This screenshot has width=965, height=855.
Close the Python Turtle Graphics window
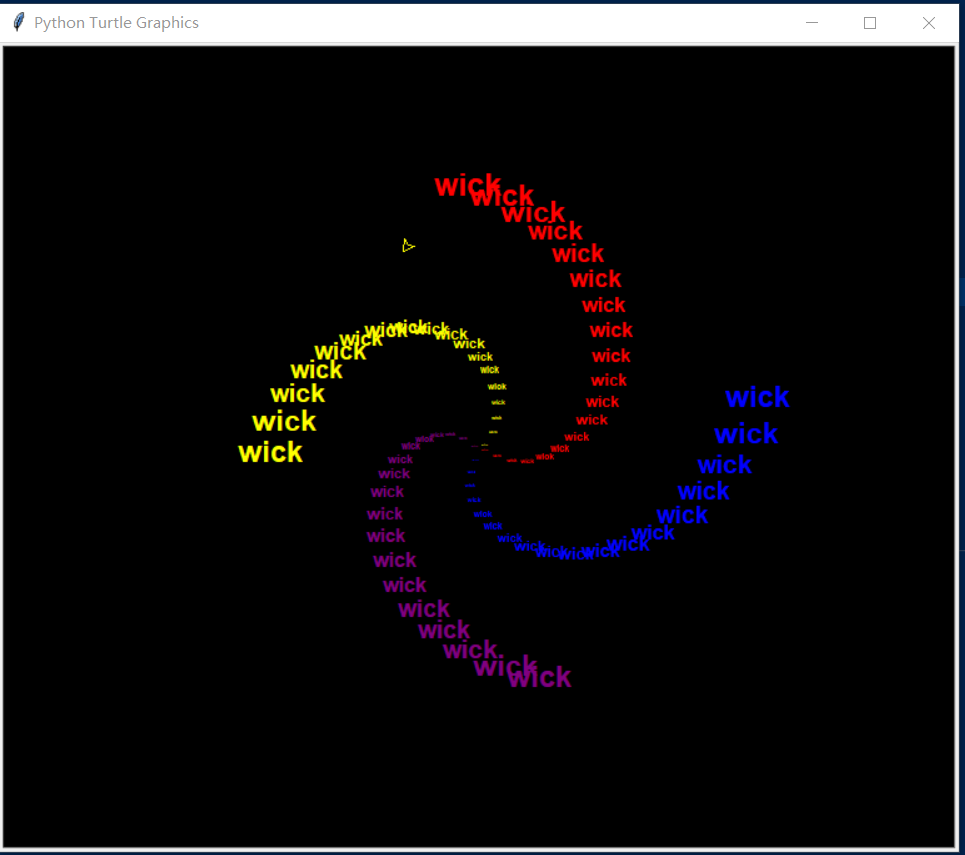[x=929, y=23]
